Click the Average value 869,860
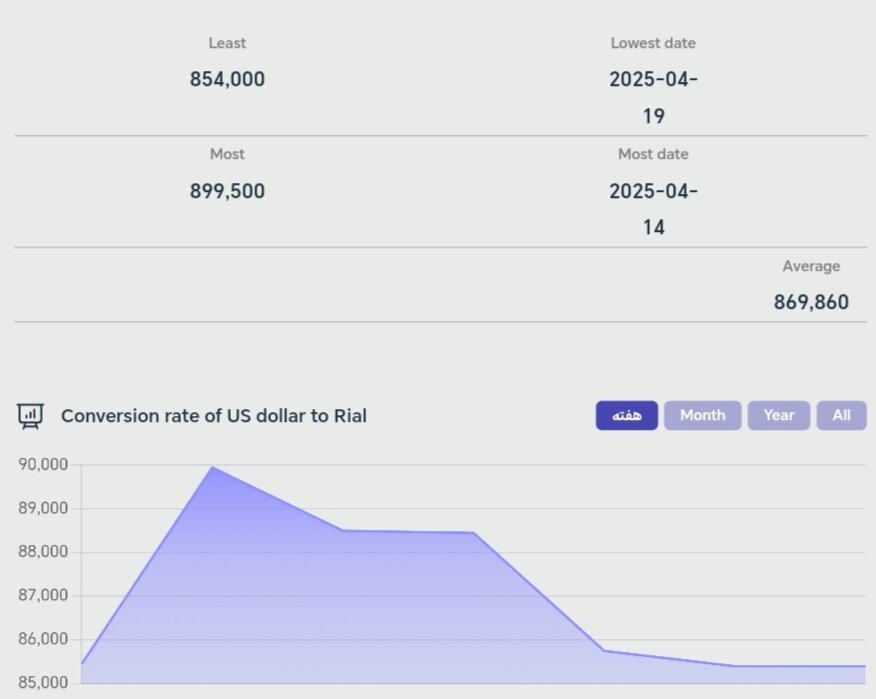 pyautogui.click(x=811, y=302)
